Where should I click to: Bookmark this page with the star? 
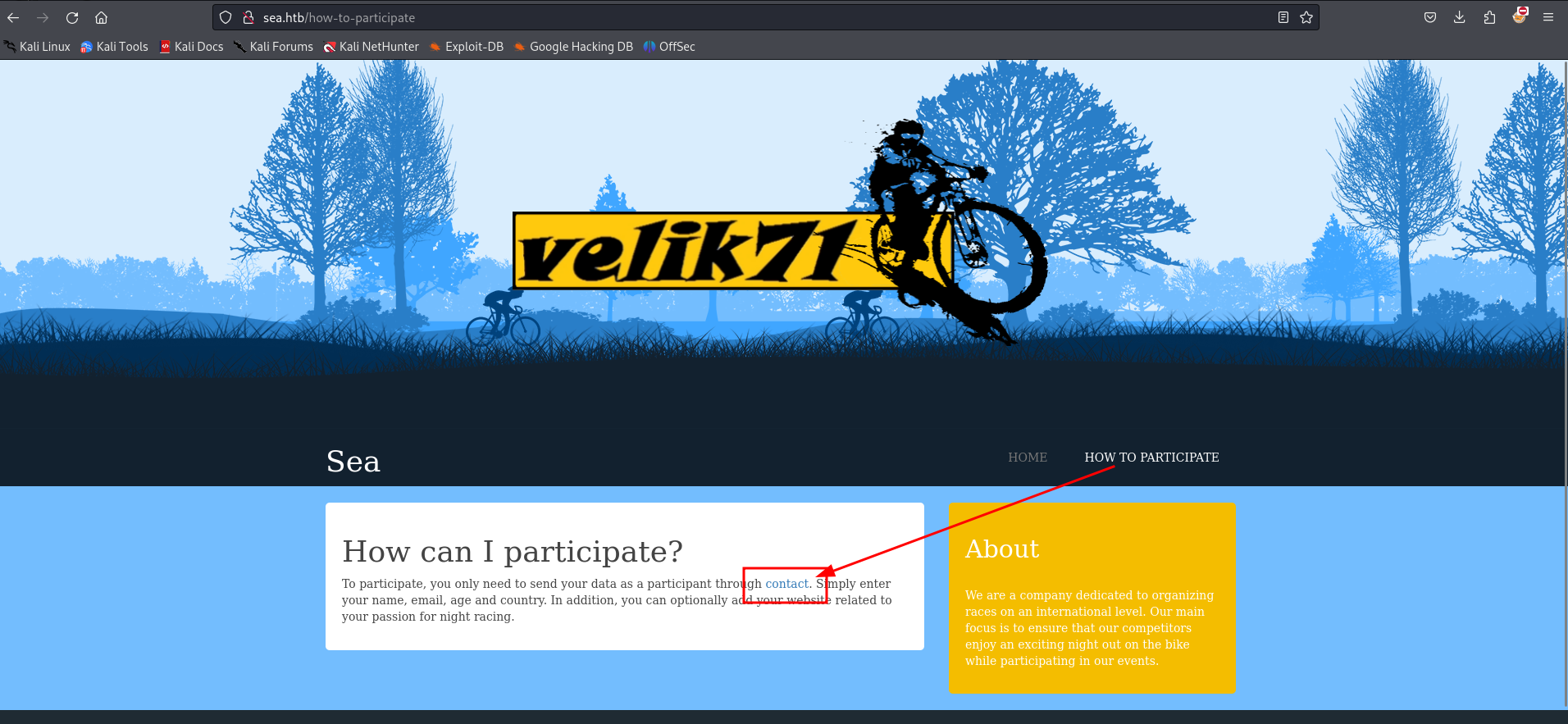pyautogui.click(x=1306, y=17)
